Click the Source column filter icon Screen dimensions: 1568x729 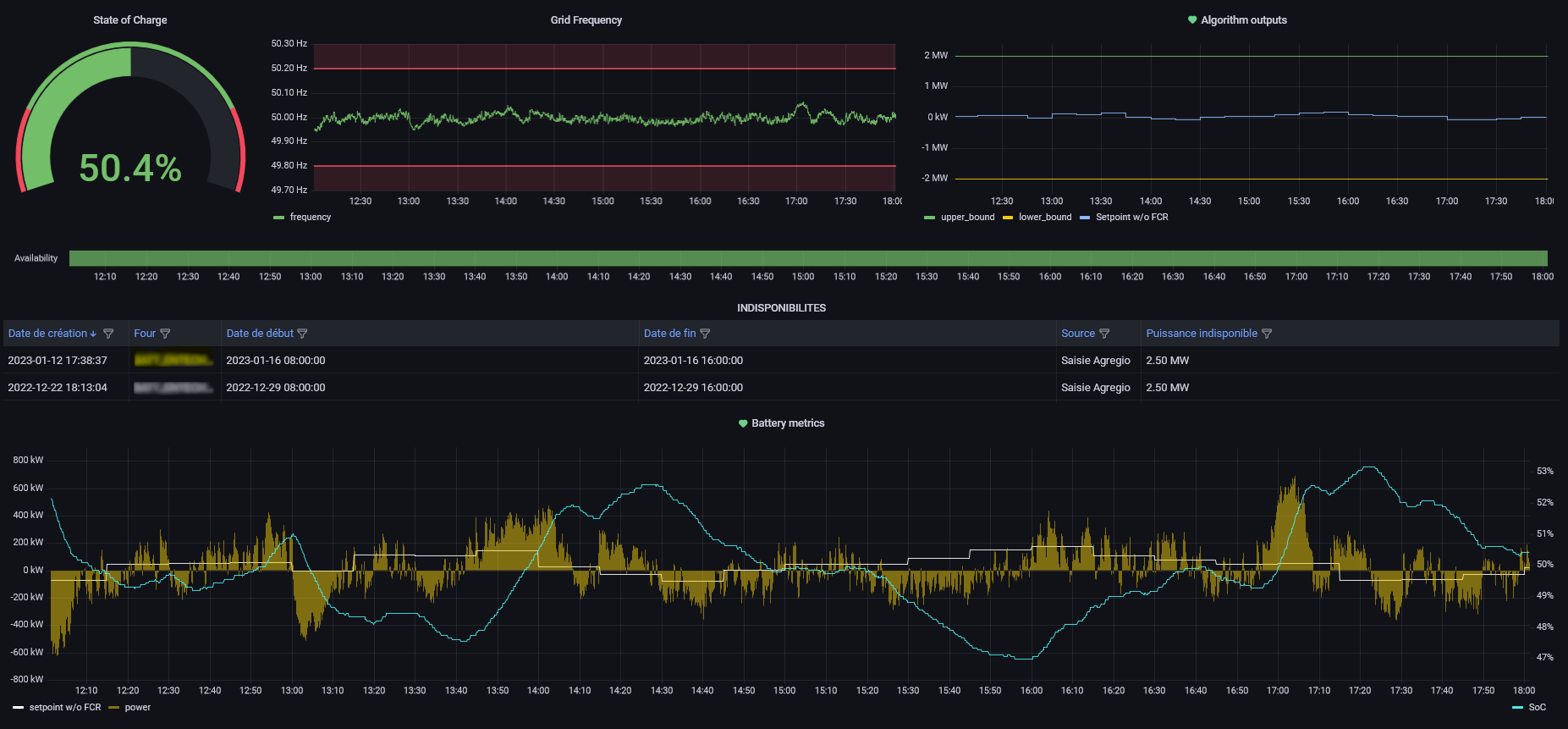[x=1104, y=334]
